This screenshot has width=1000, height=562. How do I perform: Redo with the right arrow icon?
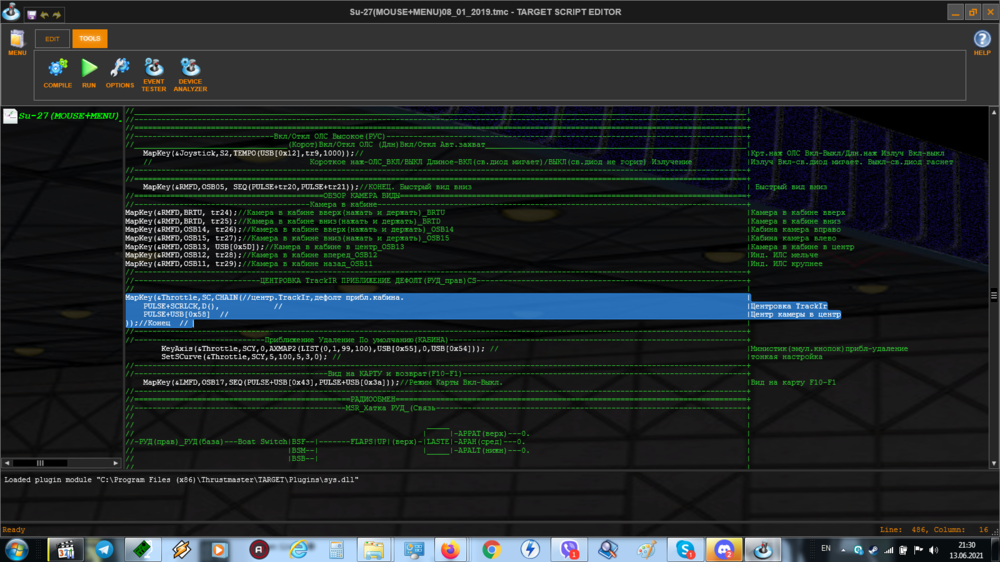pyautogui.click(x=57, y=14)
